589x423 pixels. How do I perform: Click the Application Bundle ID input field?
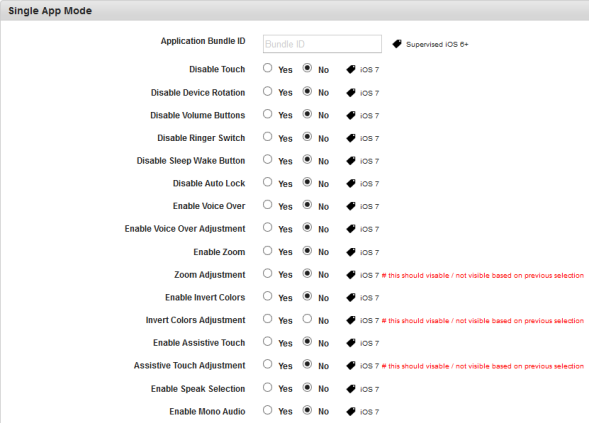click(322, 44)
